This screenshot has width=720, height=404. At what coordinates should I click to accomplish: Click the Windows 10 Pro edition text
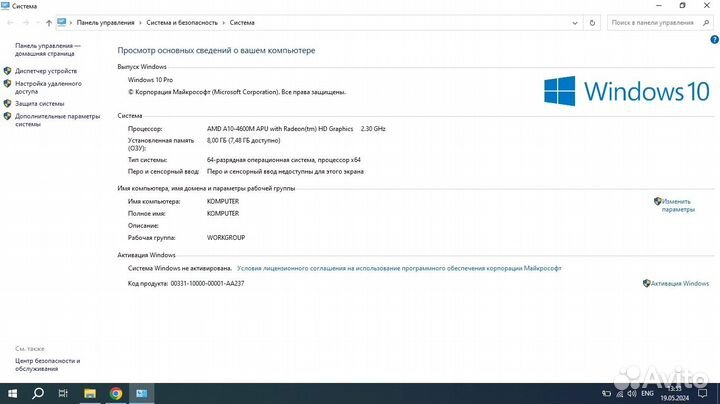coord(150,80)
